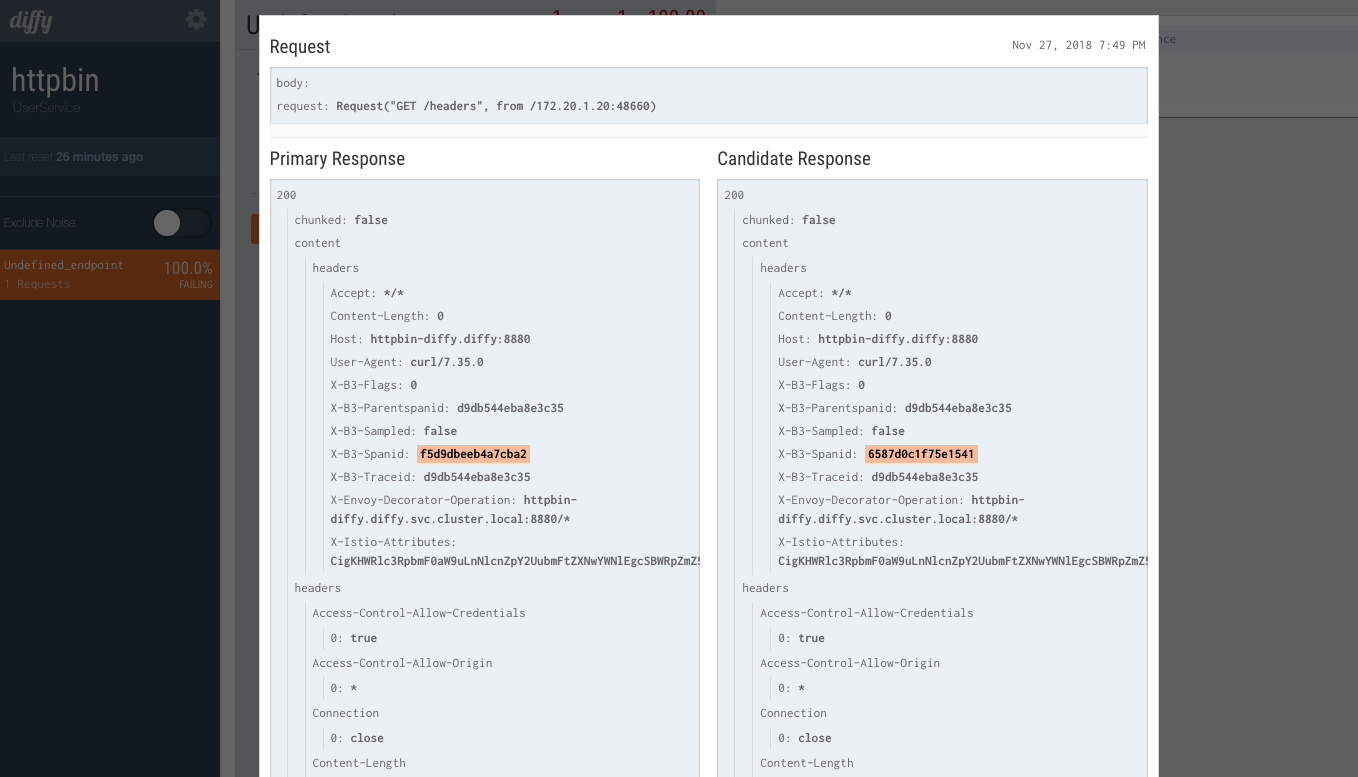Click the Connection node in Primary Response
The width and height of the screenshot is (1358, 777).
pyautogui.click(x=345, y=713)
